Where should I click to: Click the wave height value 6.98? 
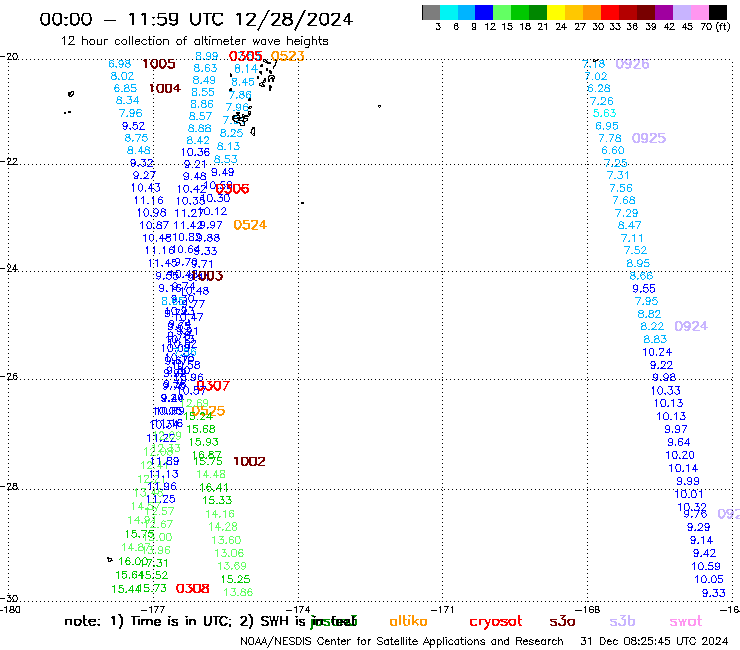(x=119, y=64)
